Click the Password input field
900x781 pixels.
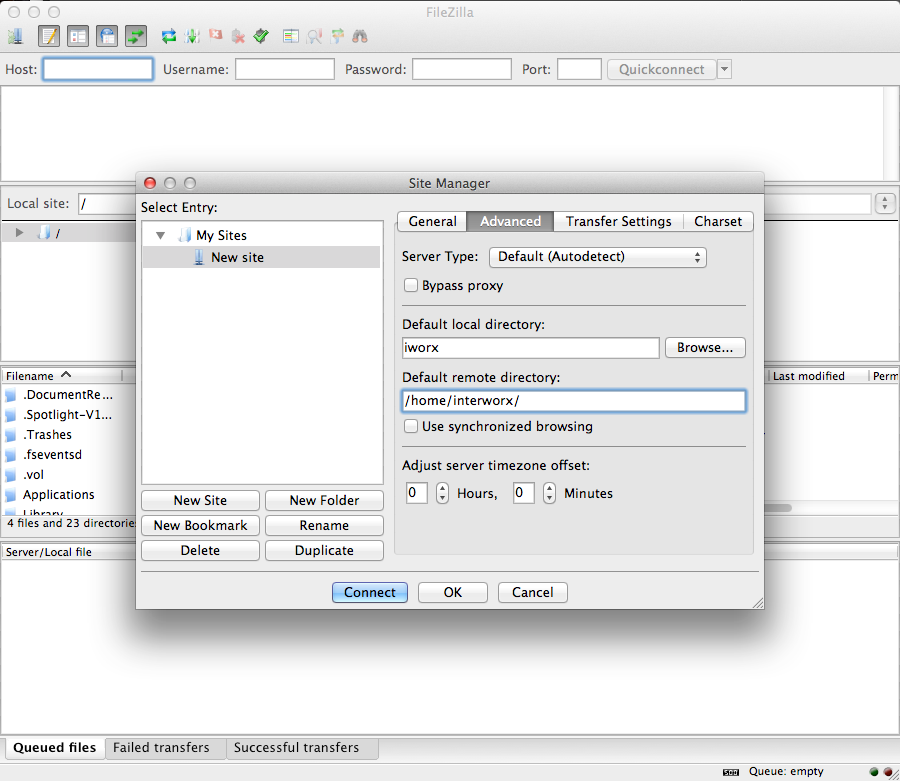[461, 69]
